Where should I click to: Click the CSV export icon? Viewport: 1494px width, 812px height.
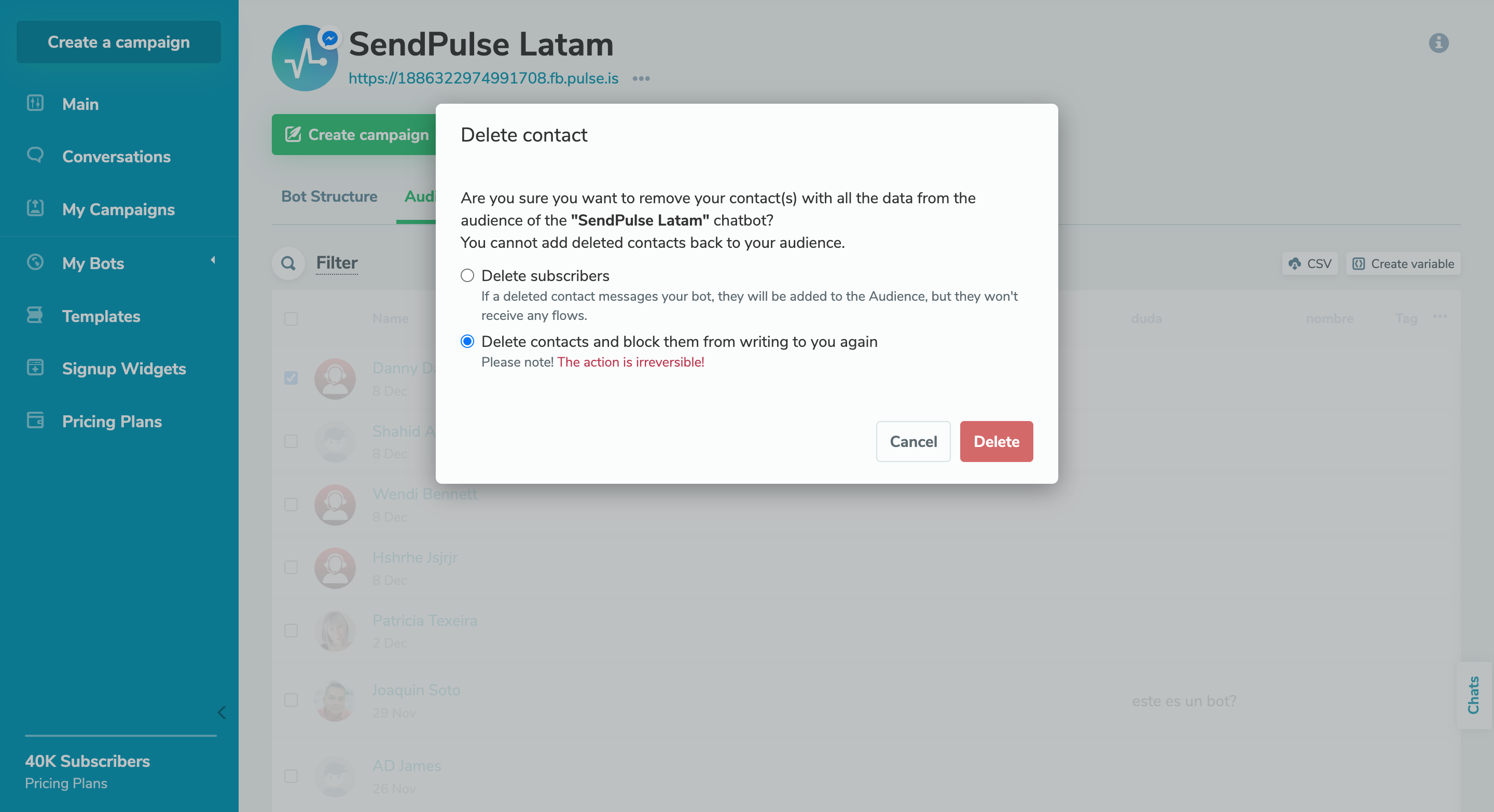pos(1295,264)
